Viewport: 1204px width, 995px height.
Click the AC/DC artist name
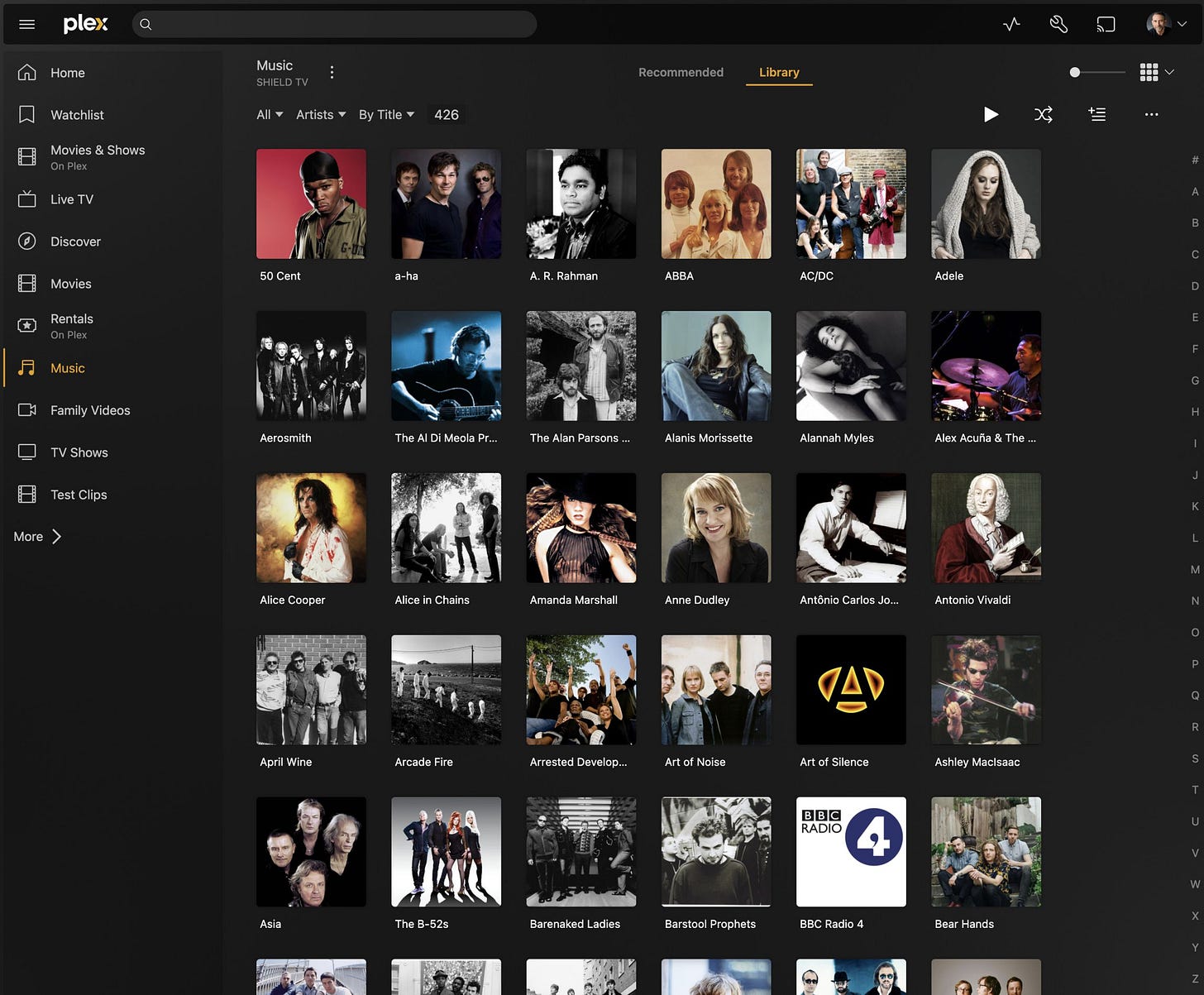point(816,276)
